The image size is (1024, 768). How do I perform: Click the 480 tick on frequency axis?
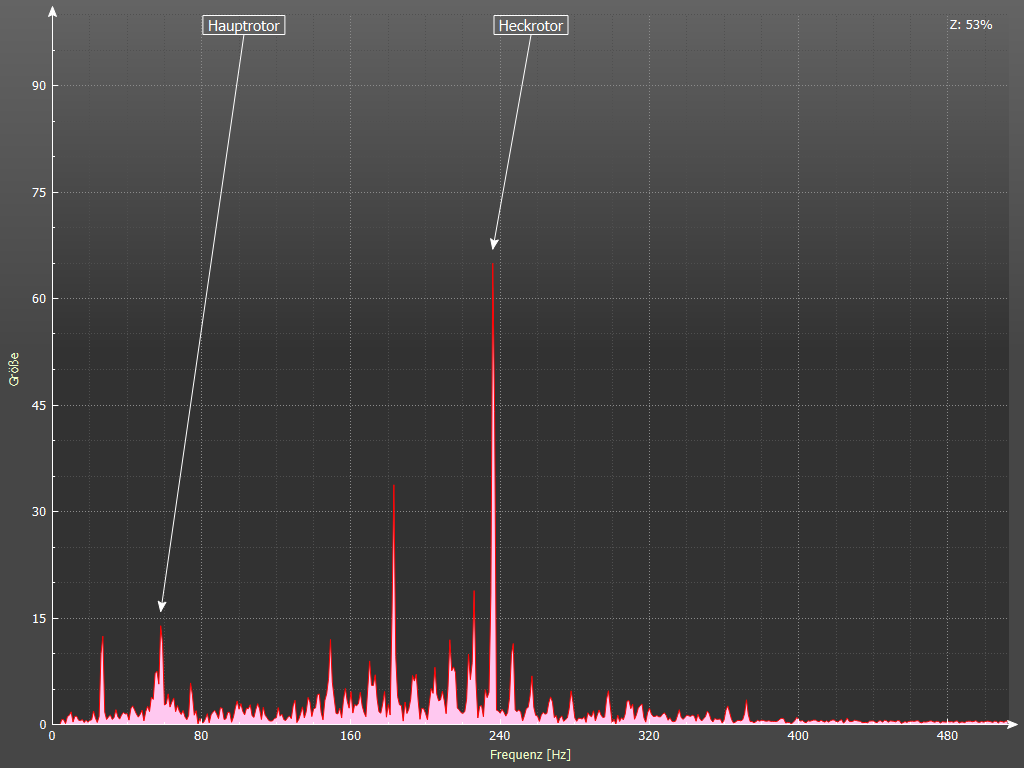point(946,737)
